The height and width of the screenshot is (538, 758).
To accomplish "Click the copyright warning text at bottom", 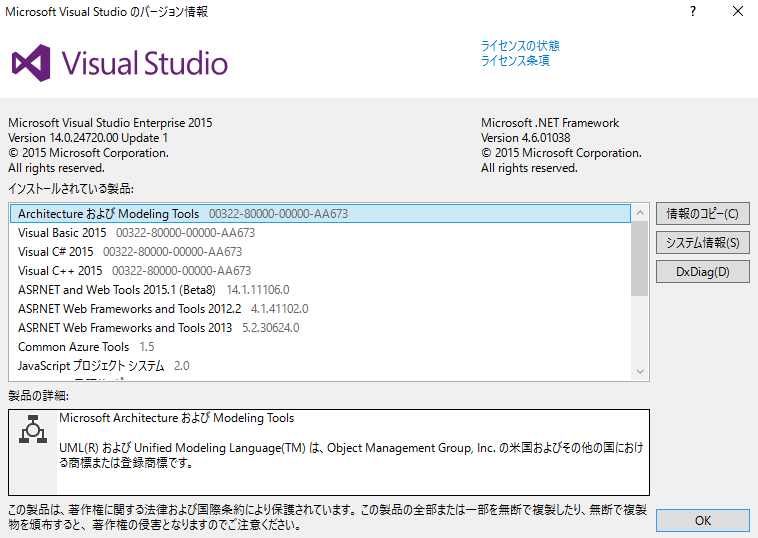I will [x=327, y=517].
